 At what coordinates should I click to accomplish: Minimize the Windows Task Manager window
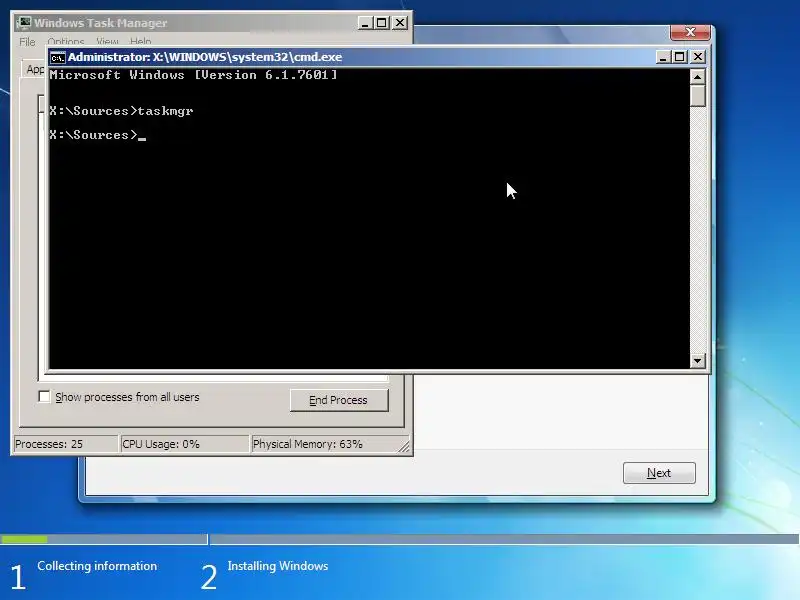365,23
